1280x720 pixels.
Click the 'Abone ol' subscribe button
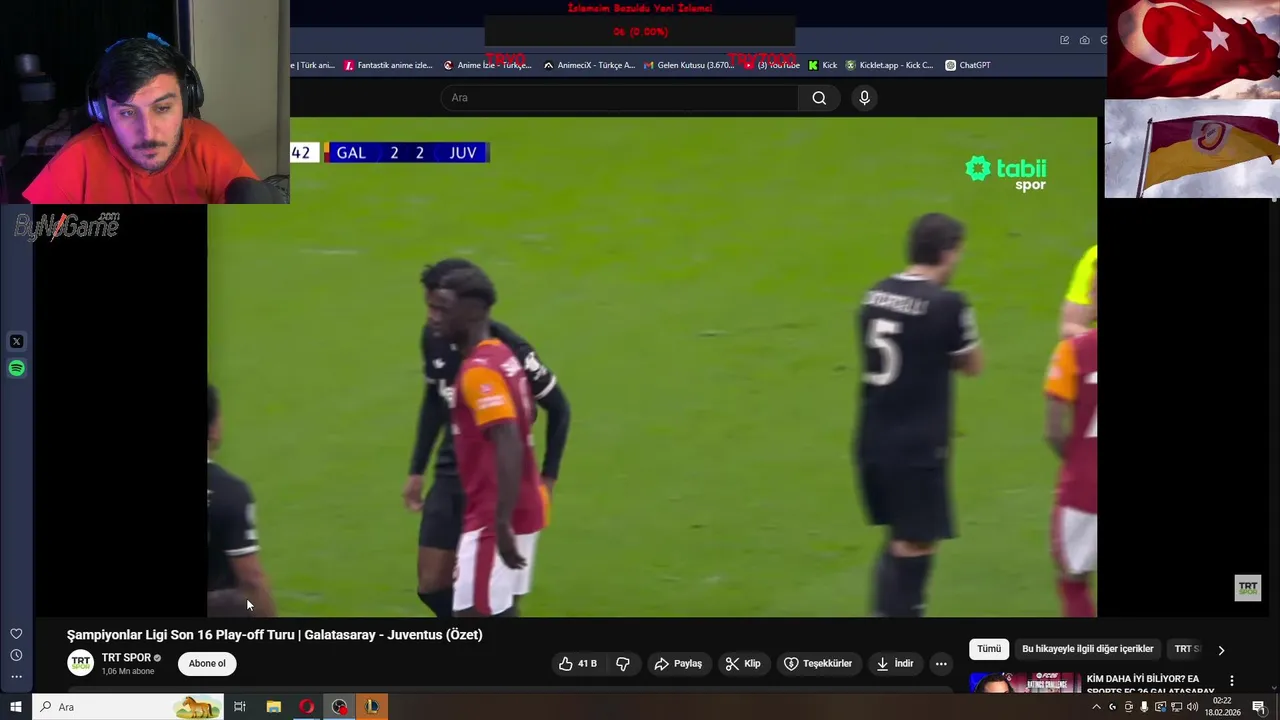coord(207,664)
